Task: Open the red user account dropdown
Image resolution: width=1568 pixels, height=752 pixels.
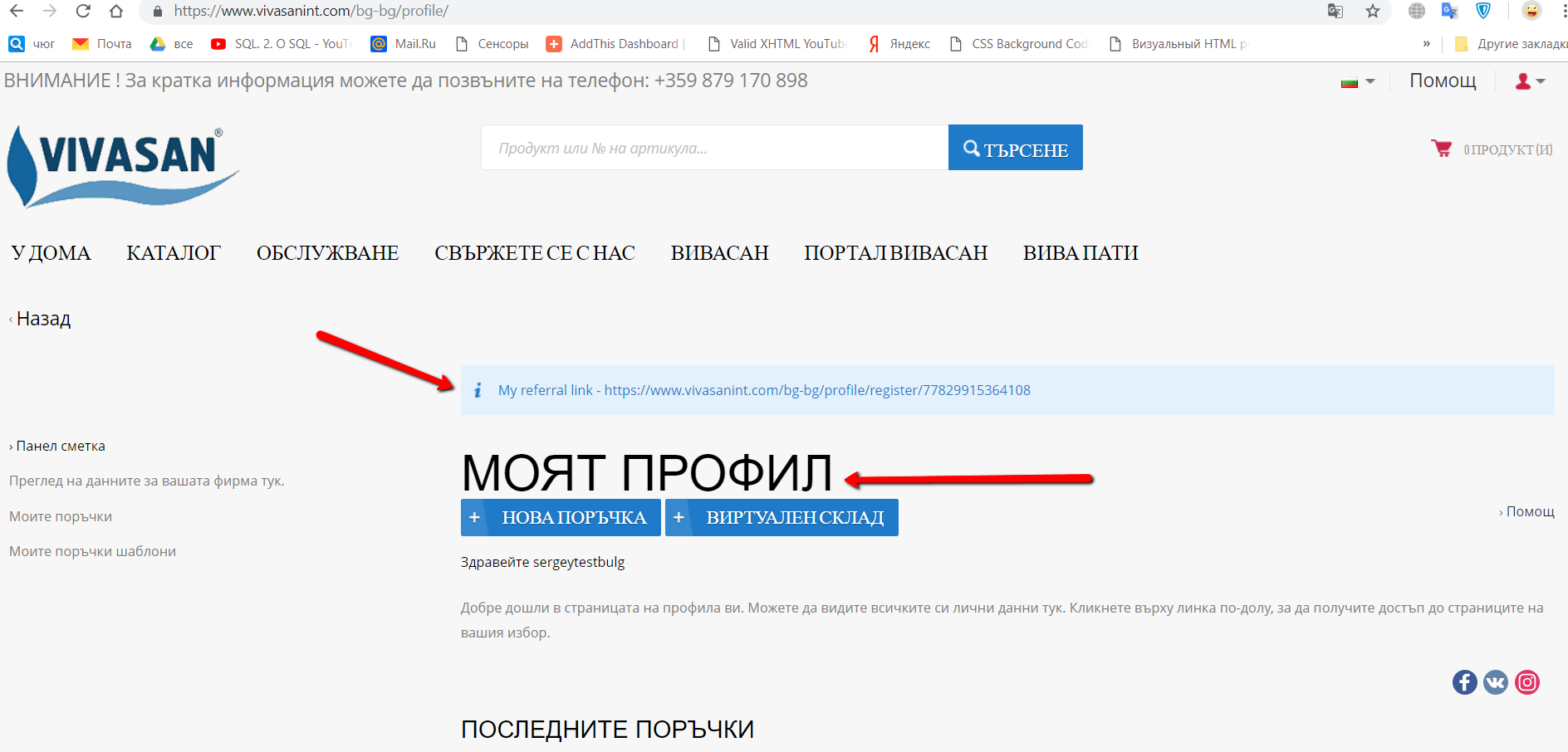Action: pyautogui.click(x=1530, y=81)
